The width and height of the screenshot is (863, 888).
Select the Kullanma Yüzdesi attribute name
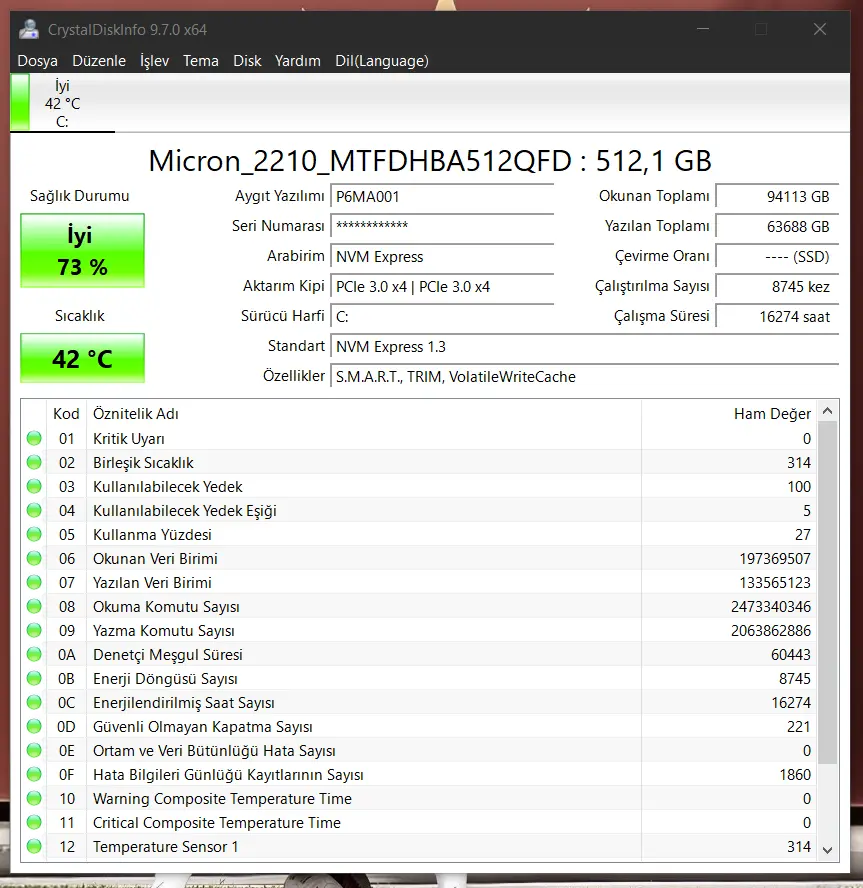point(152,535)
